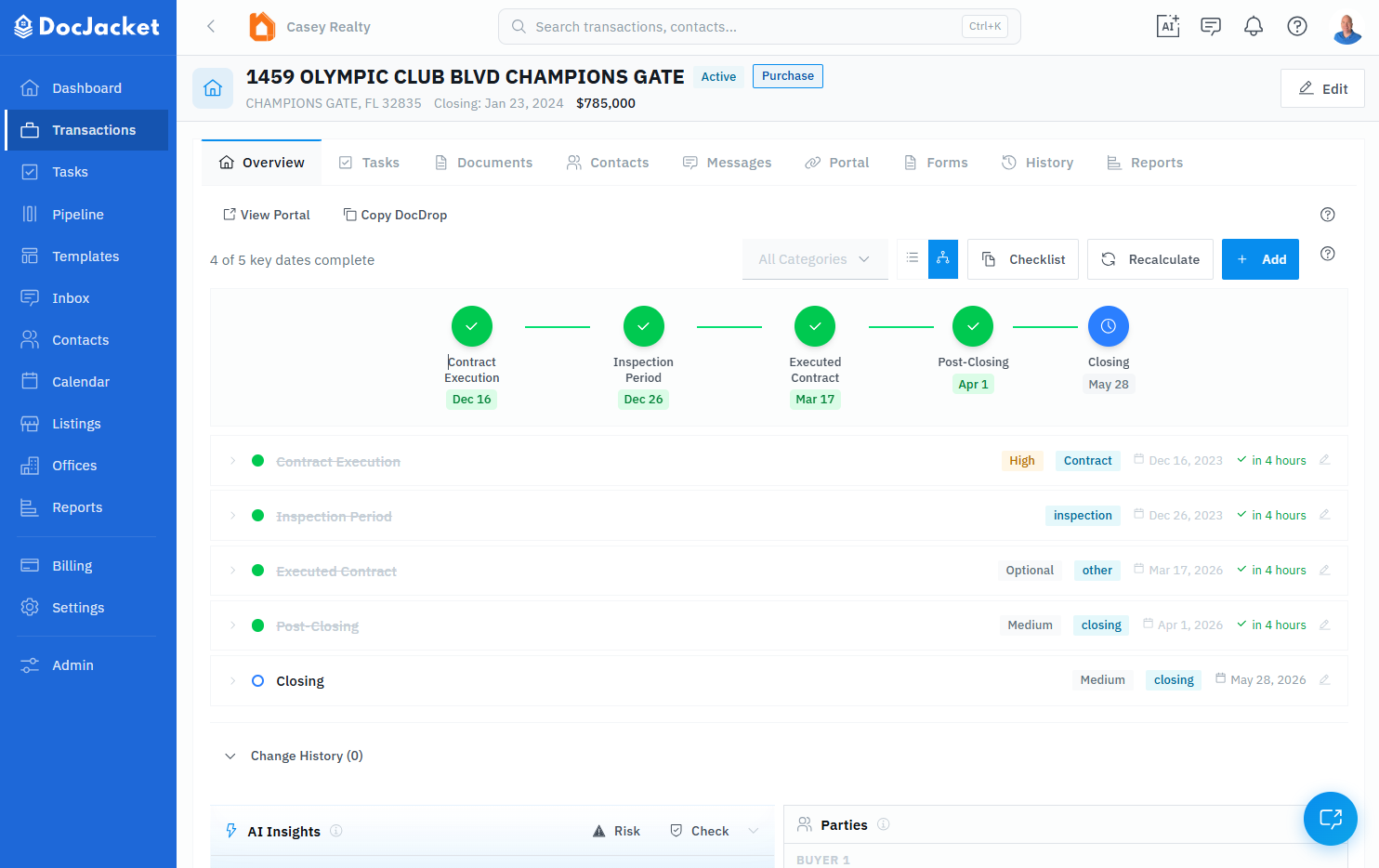Open the notifications bell
The width and height of the screenshot is (1379, 868).
1254,26
